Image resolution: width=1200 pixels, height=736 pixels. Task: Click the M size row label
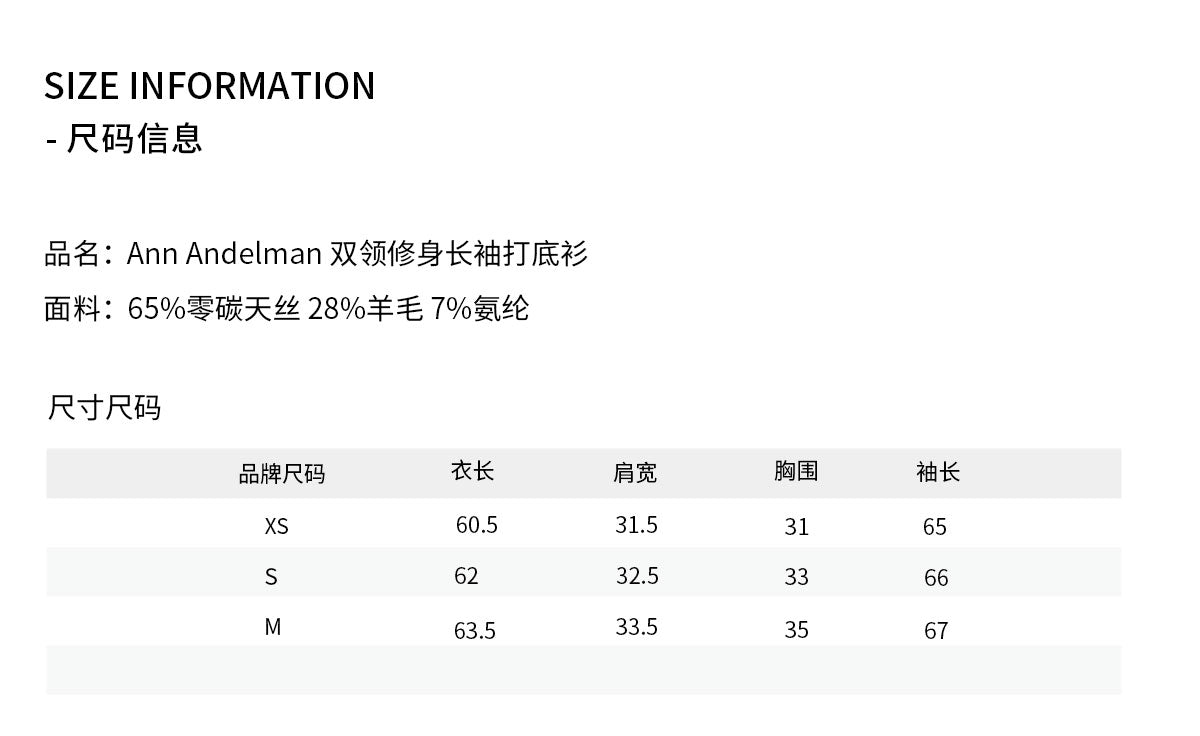click(273, 627)
